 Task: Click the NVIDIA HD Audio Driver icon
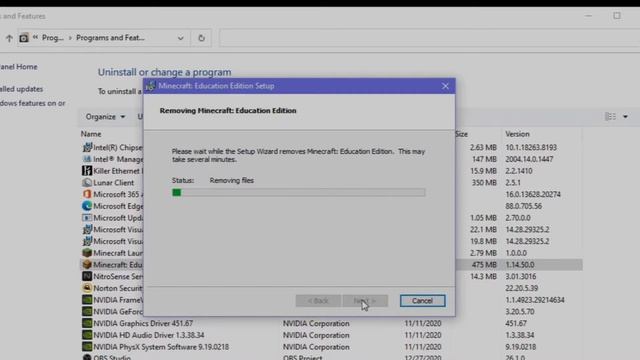pyautogui.click(x=87, y=335)
